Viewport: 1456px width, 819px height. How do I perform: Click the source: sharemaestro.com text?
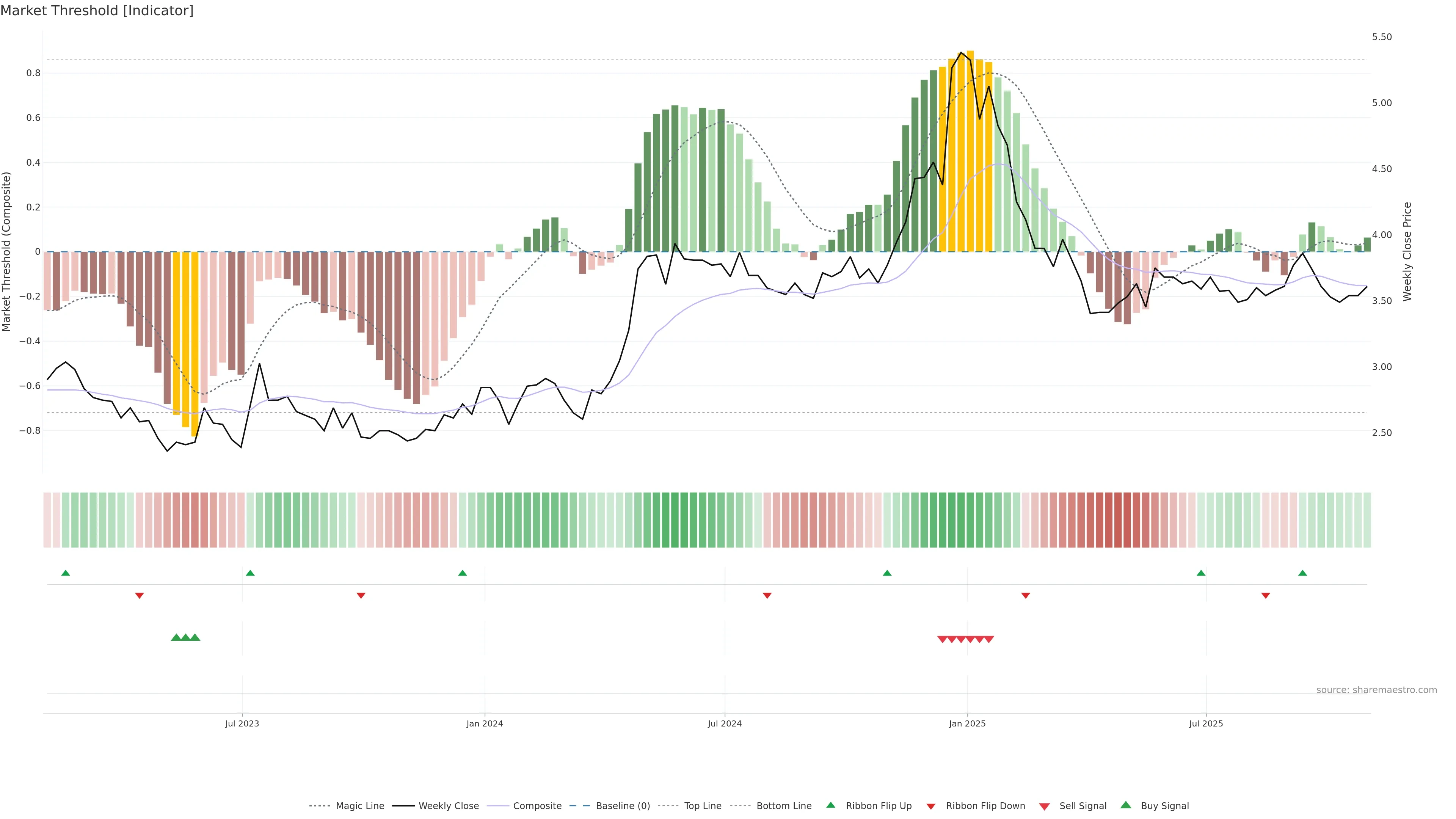coord(1376,690)
